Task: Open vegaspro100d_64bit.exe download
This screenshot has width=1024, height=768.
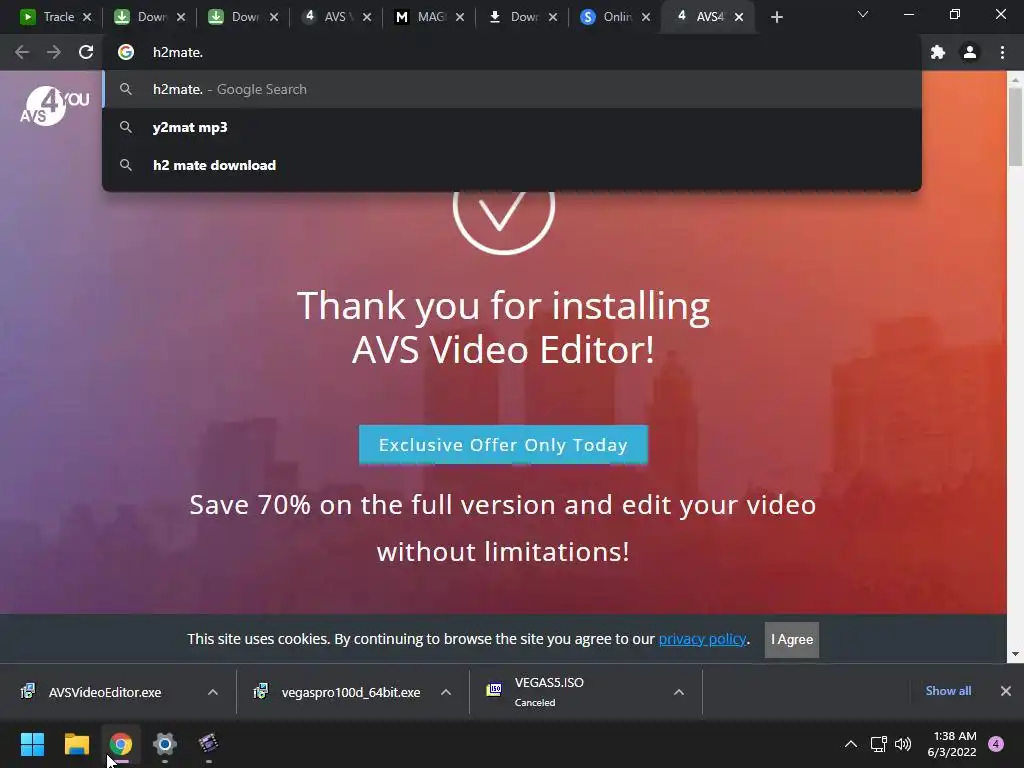Action: 350,692
